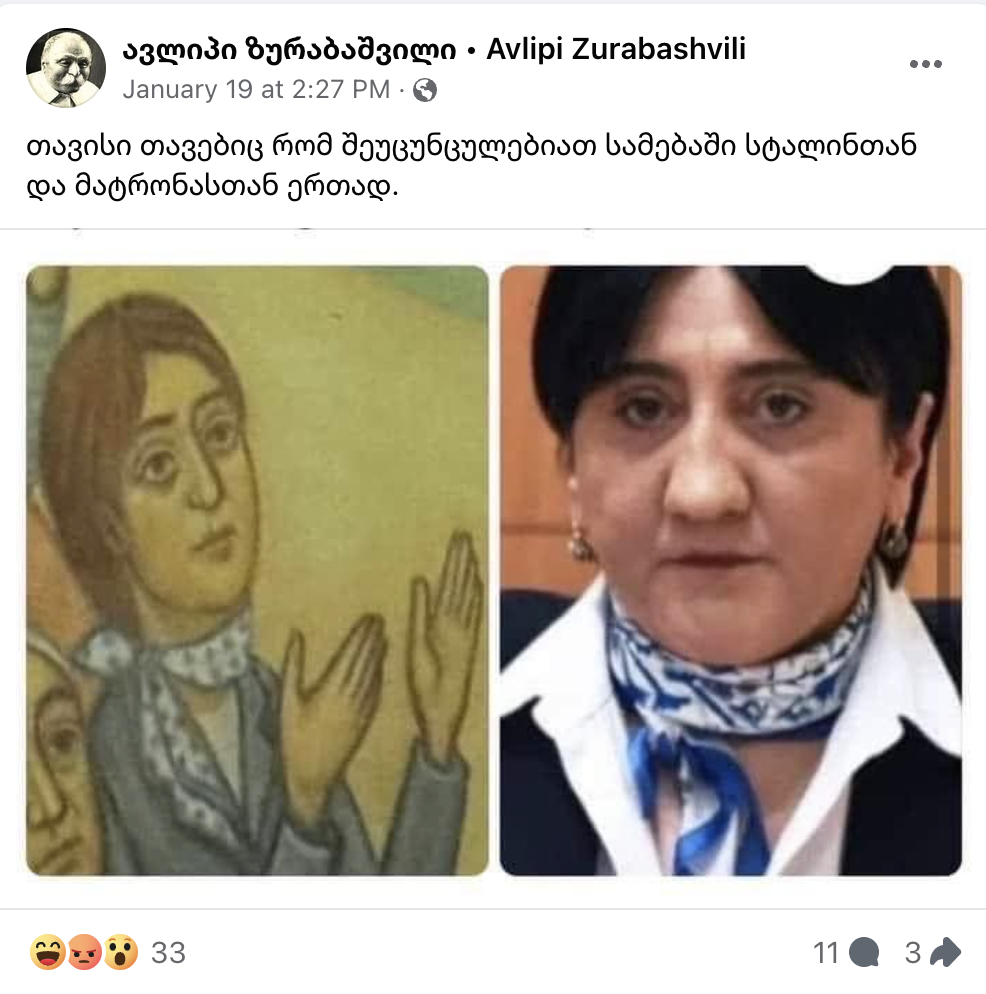Open the post options three-dot menu
986x994 pixels.
pos(925,64)
